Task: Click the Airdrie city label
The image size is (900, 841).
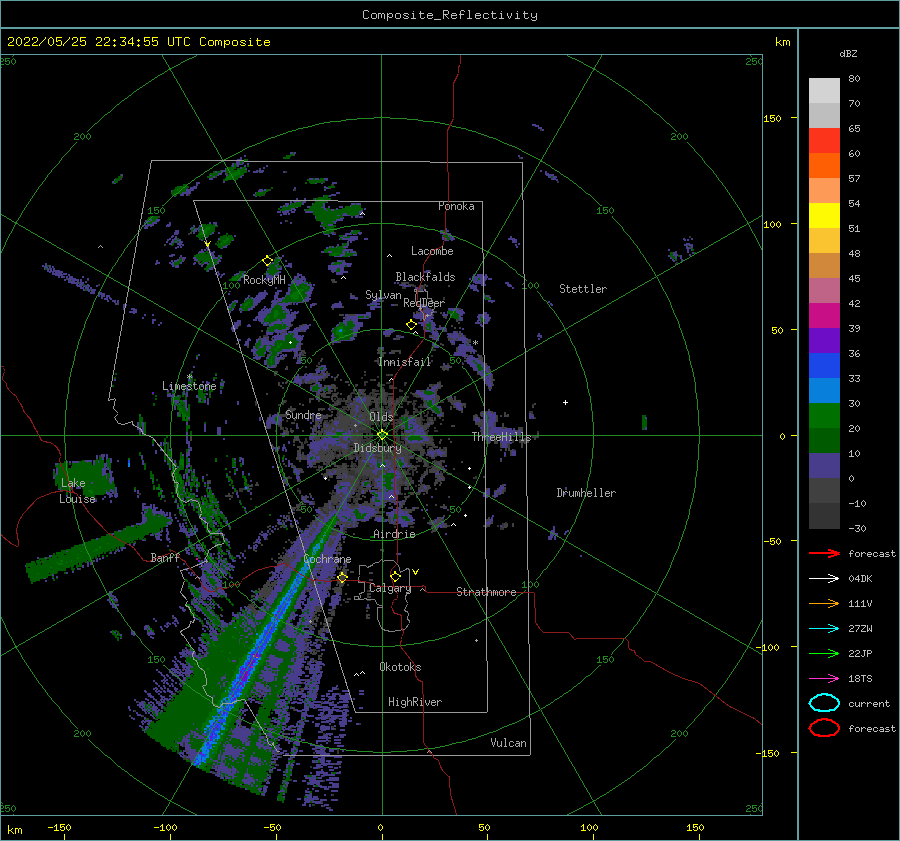Action: pyautogui.click(x=394, y=534)
